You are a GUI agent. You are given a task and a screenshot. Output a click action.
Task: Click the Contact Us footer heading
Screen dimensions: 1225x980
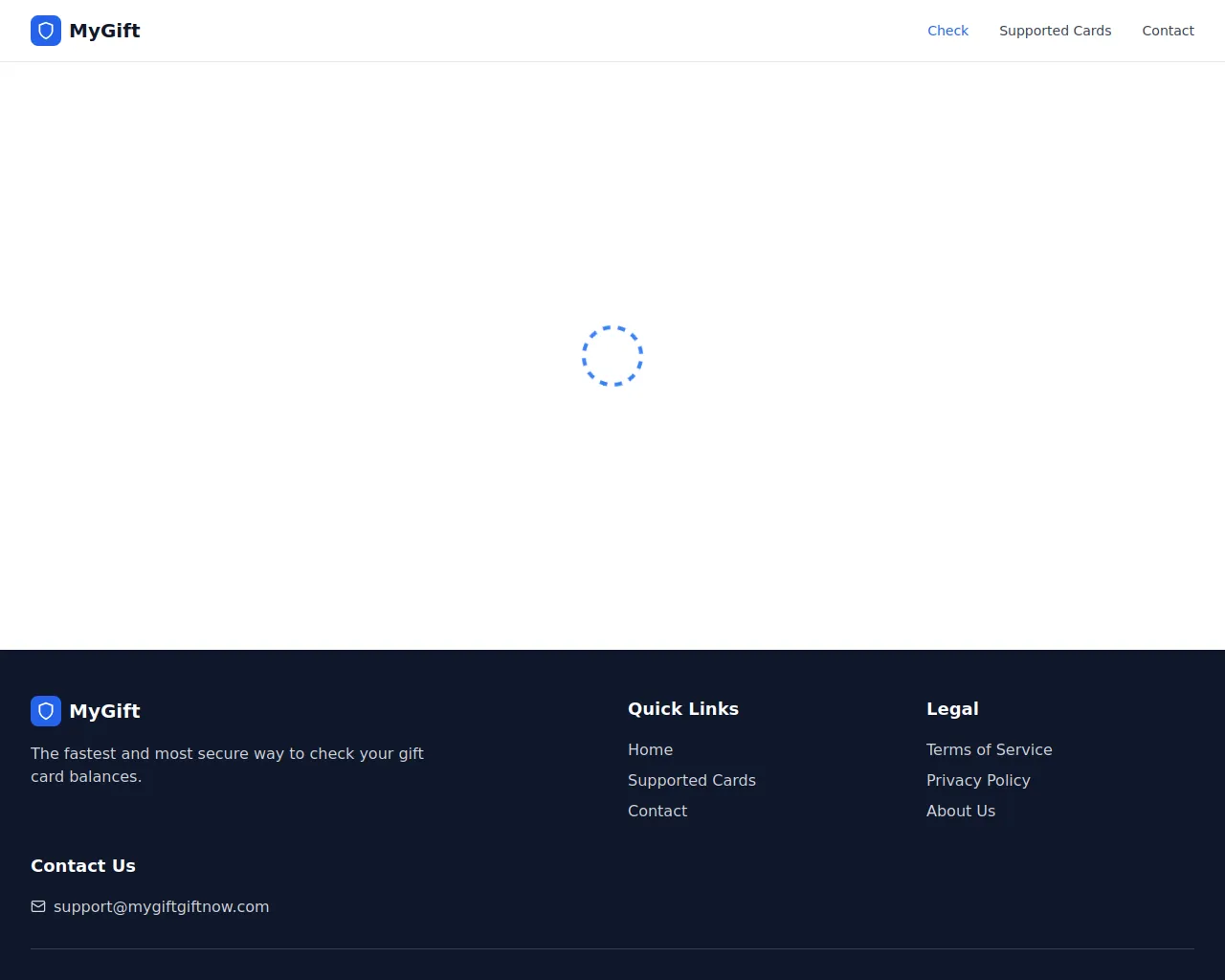(83, 866)
